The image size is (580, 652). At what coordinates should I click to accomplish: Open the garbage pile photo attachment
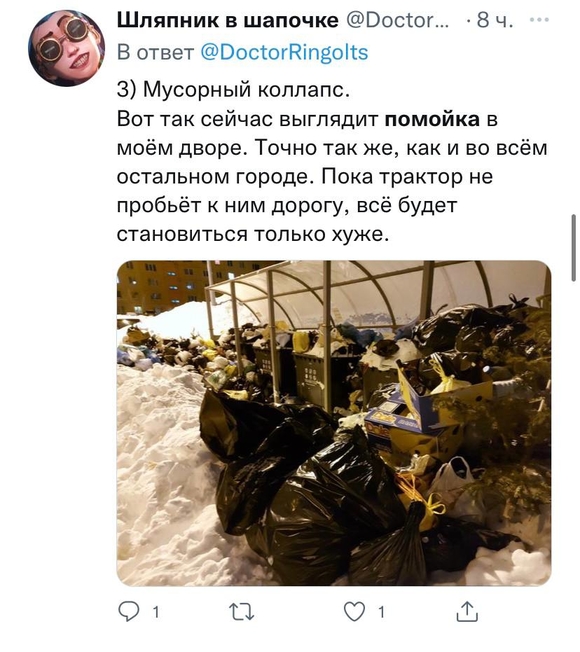point(334,423)
